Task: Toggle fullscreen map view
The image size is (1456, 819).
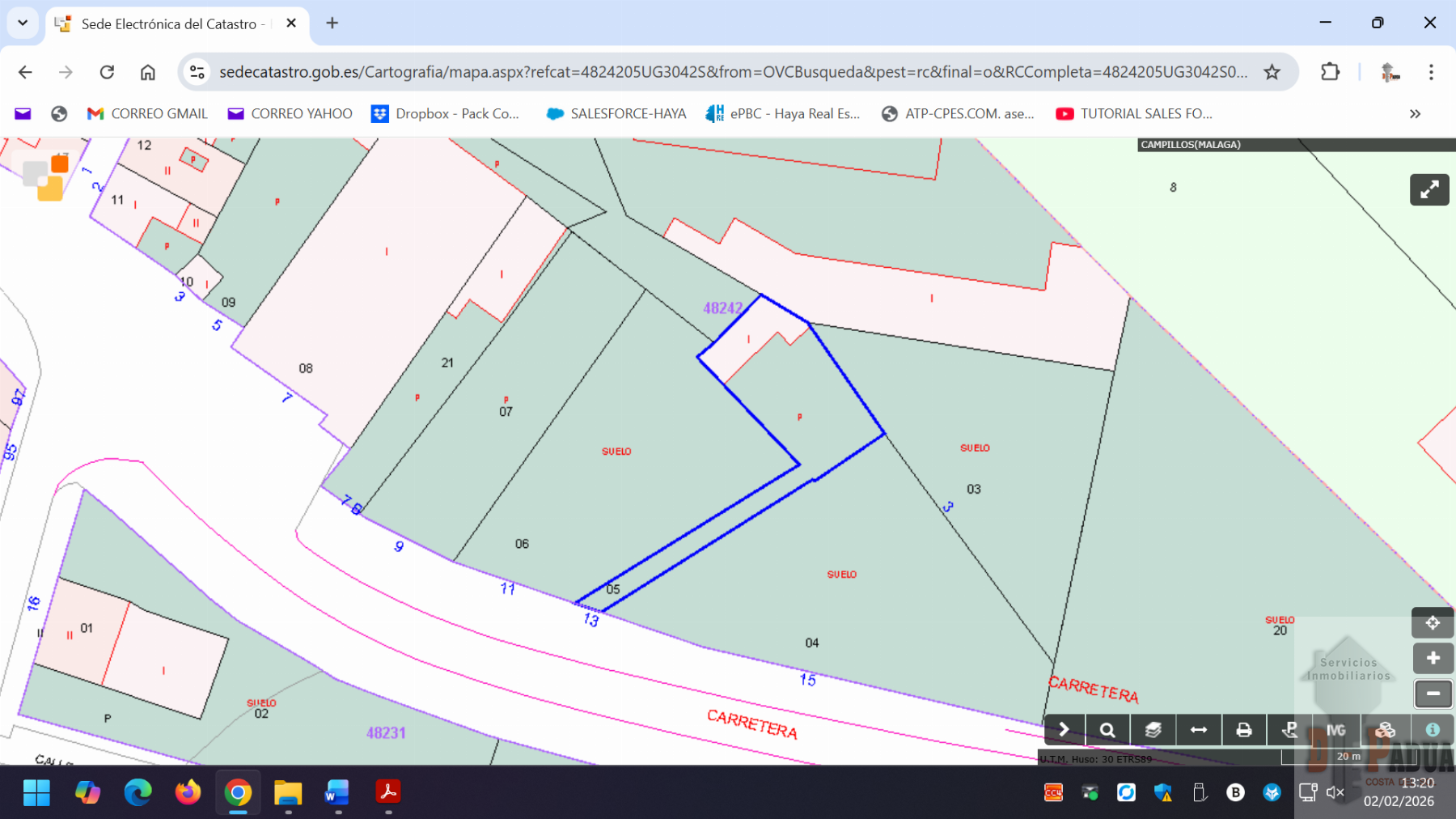Action: [x=1429, y=190]
